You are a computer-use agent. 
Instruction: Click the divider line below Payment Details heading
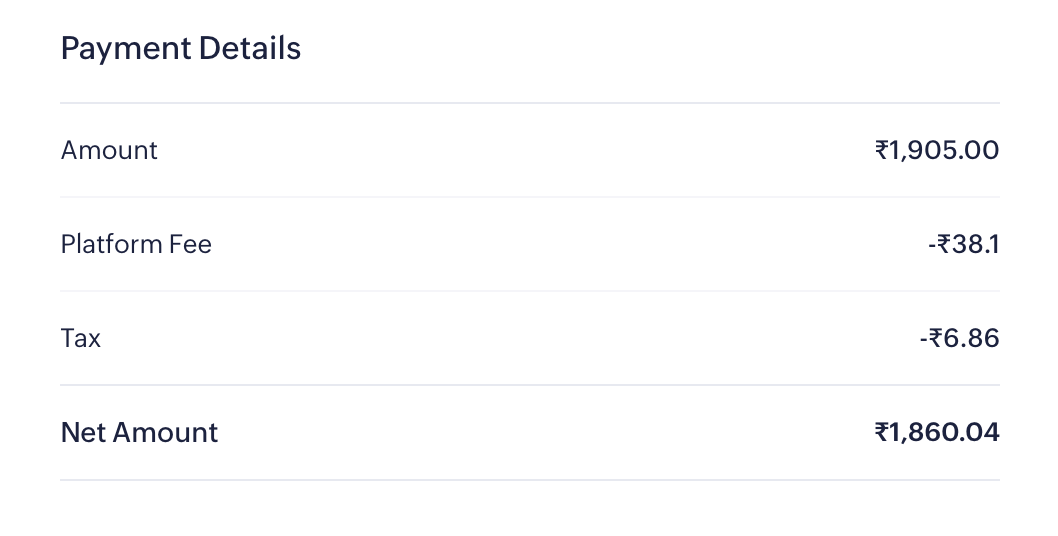click(529, 103)
